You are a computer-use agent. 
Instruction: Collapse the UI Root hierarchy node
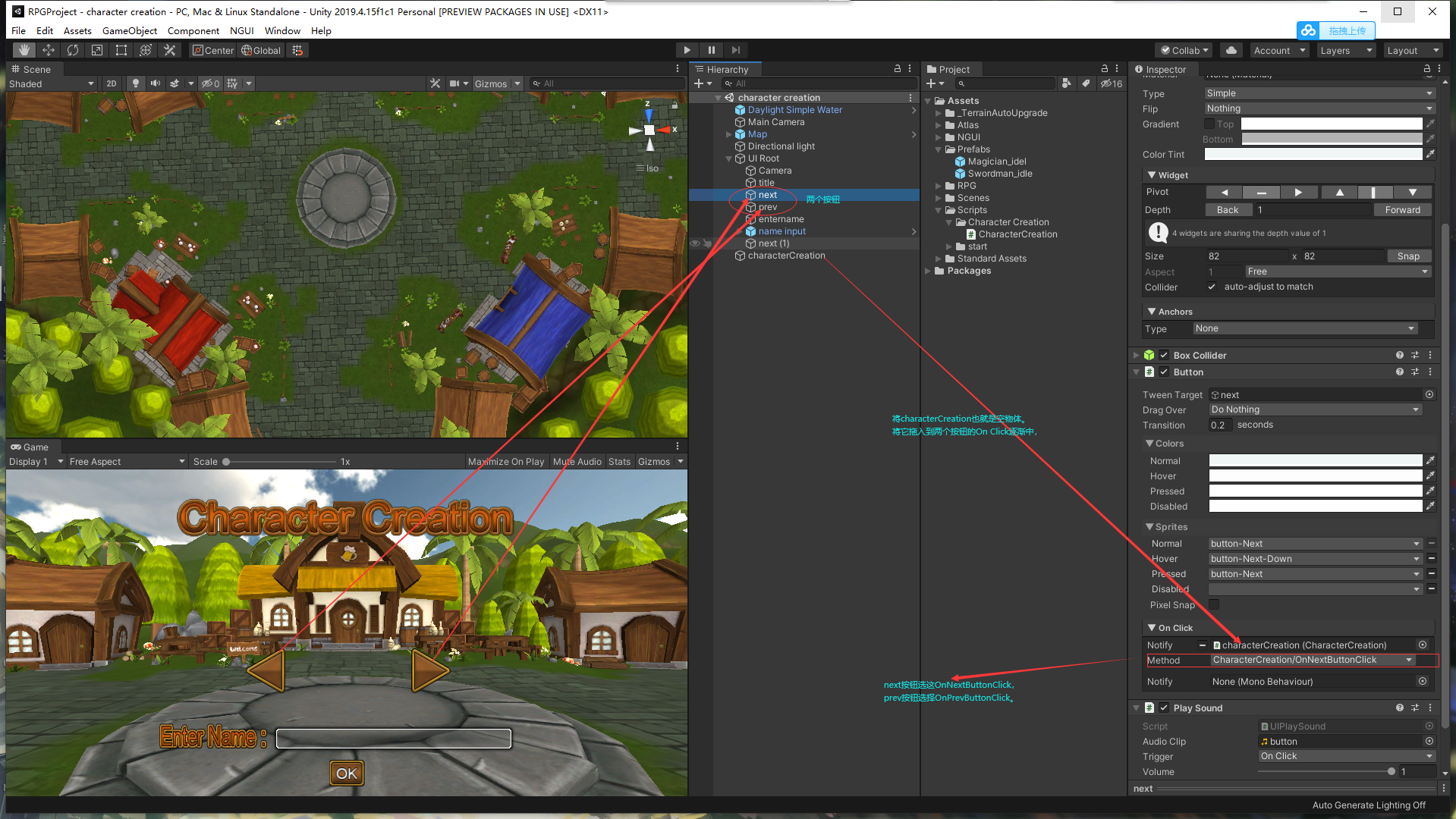pyautogui.click(x=729, y=158)
